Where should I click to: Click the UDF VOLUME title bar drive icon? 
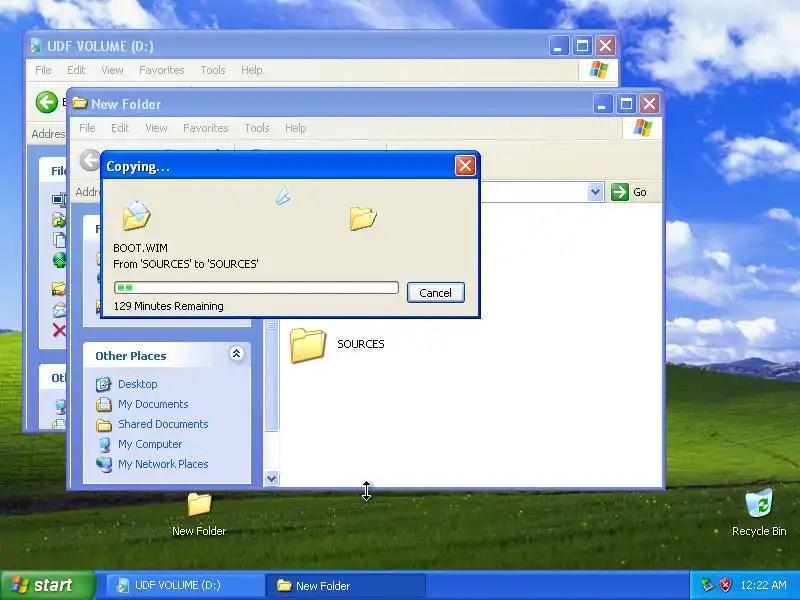coord(35,45)
